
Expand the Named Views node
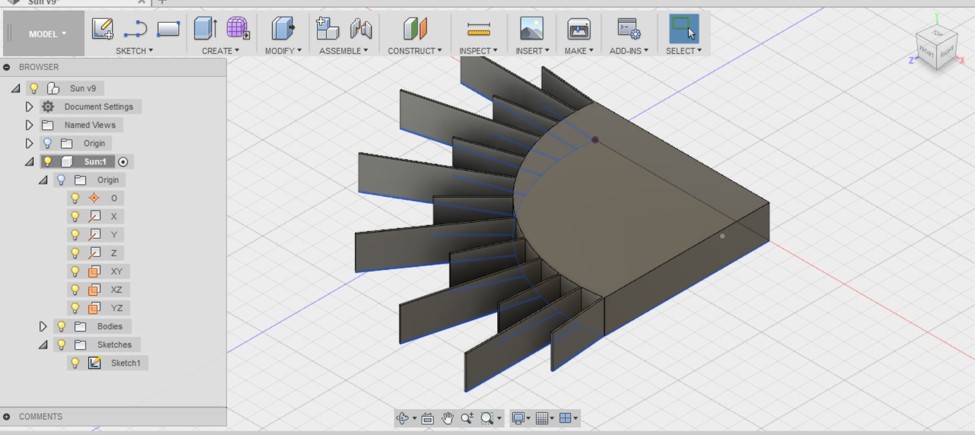pyautogui.click(x=29, y=125)
